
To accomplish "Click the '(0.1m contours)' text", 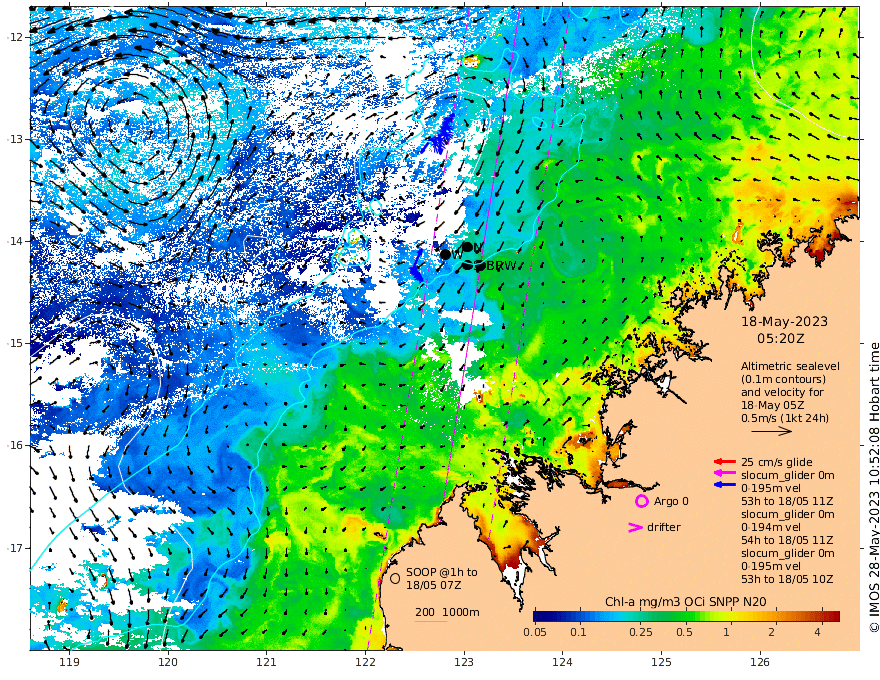I will (783, 379).
